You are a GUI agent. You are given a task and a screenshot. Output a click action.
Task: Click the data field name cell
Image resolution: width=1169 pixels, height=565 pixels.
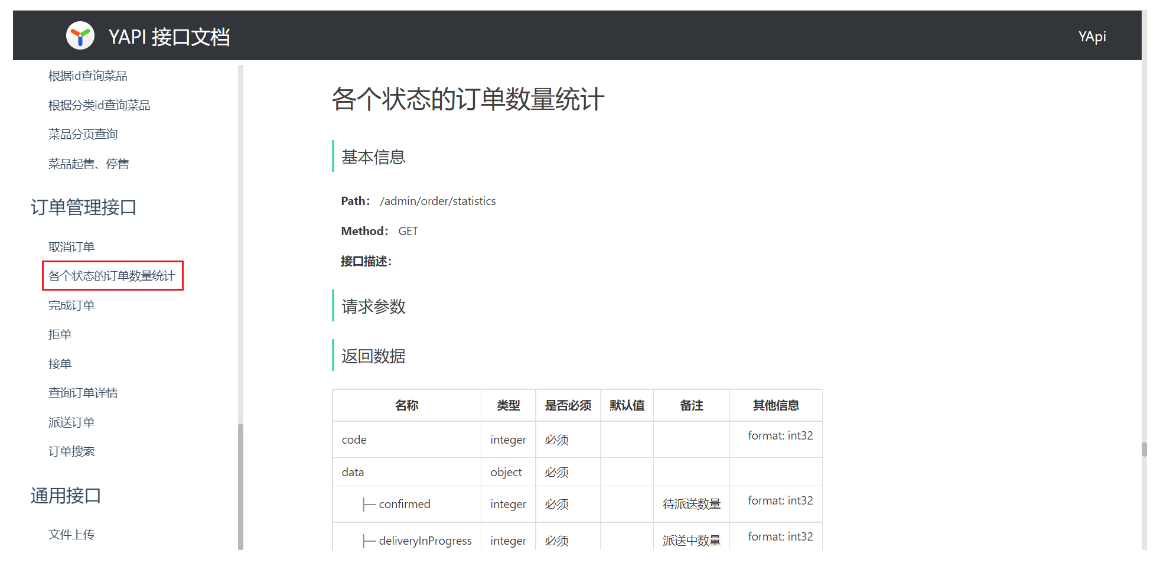coord(406,472)
